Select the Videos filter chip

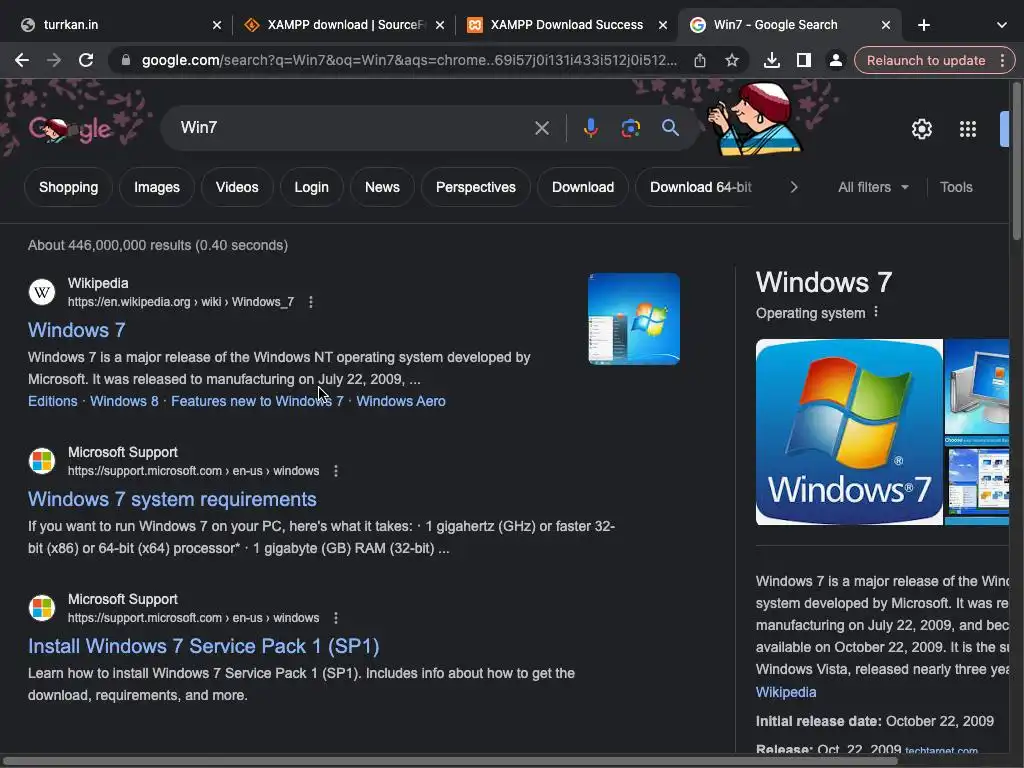coord(237,187)
